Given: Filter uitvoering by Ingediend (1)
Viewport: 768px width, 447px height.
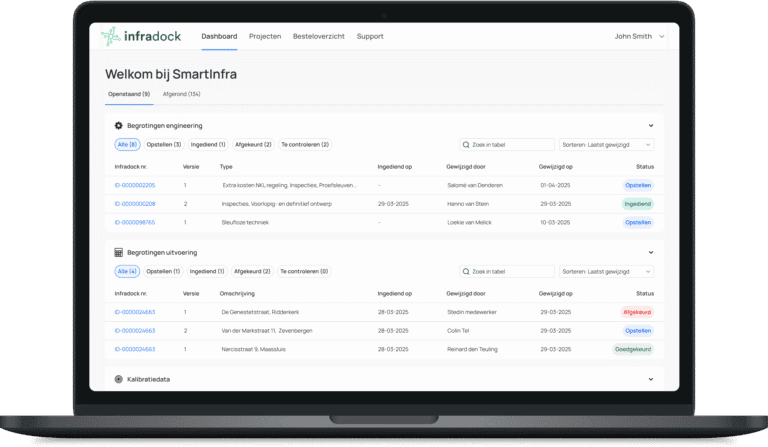Looking at the screenshot, I should click(x=207, y=272).
